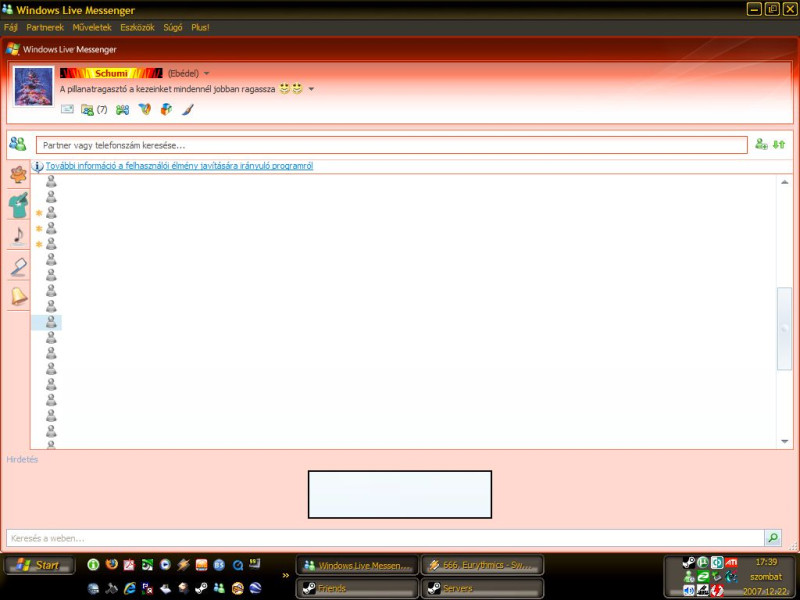Click the Steam icon in system tray

coord(689,562)
